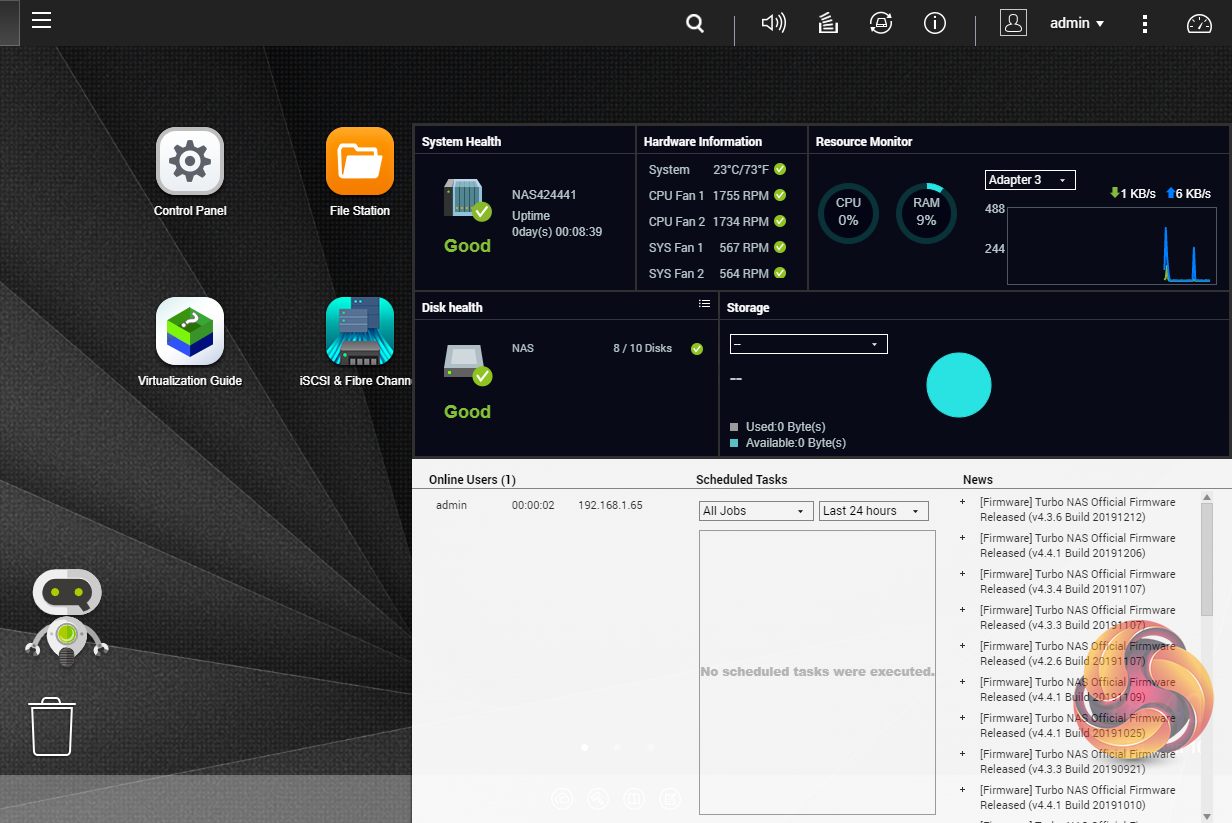Expand the Adapter 3 network dropdown
Screen dimensions: 1232x823
(x=1030, y=180)
